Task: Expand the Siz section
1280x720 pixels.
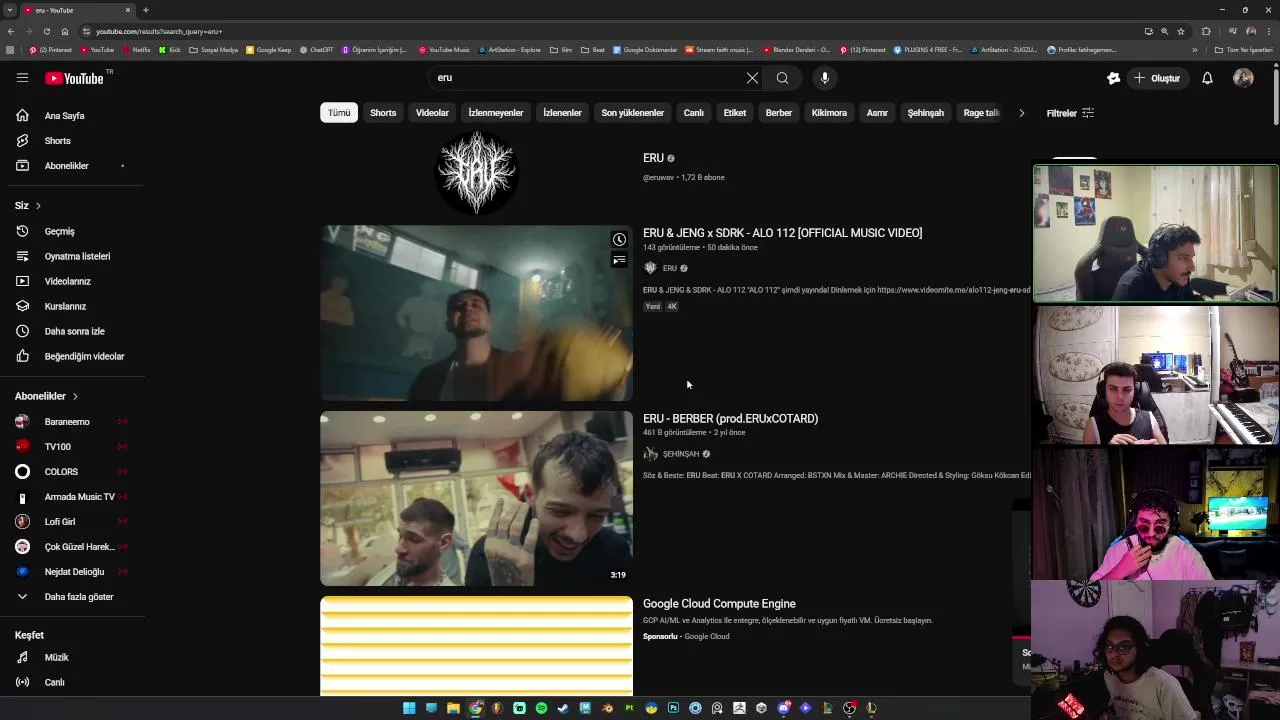Action: pyautogui.click(x=28, y=205)
